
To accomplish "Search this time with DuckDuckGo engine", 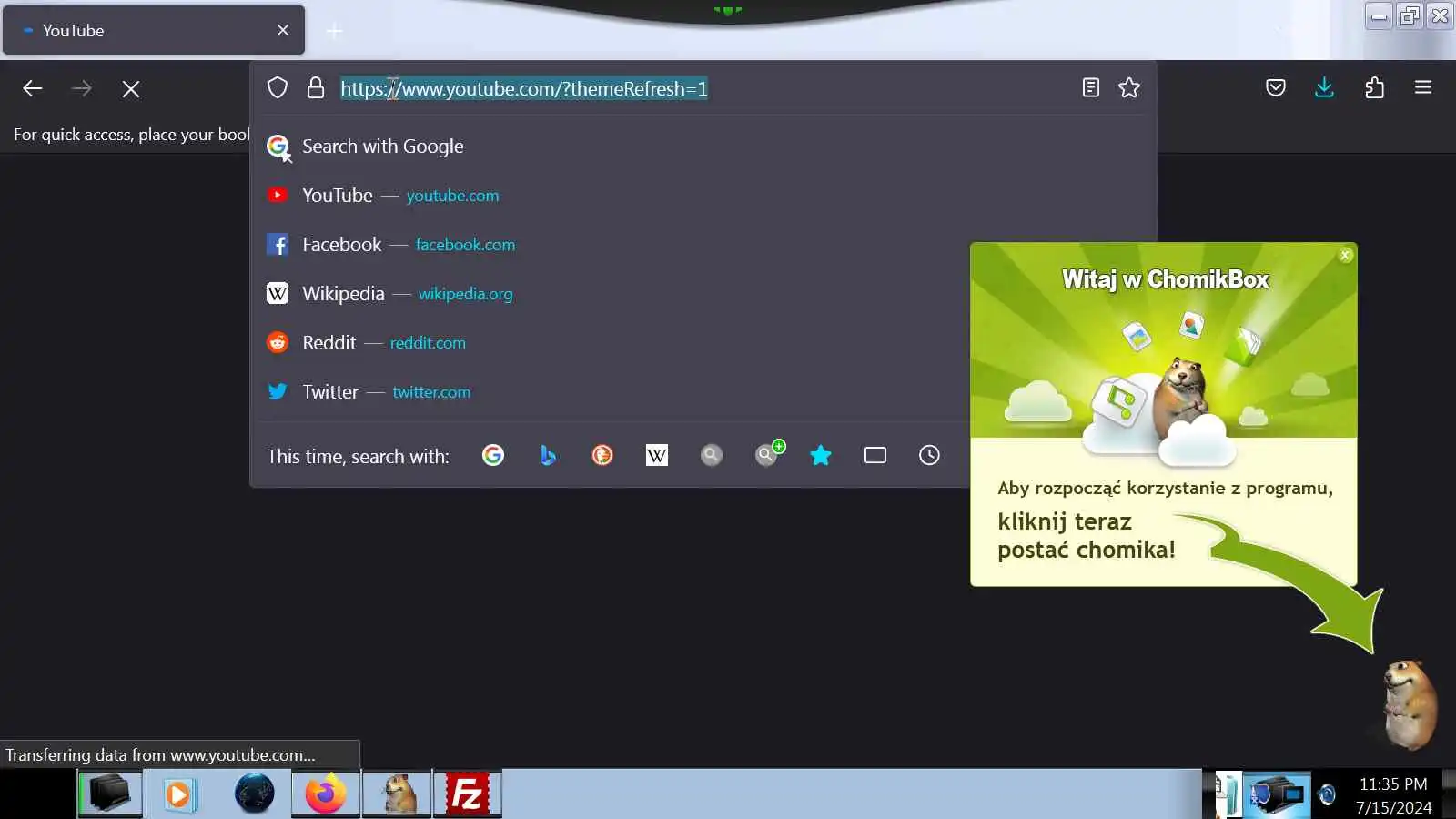I will click(602, 455).
